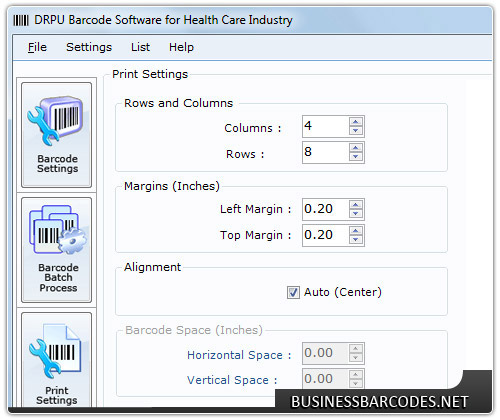
Task: Select the Barcode Batch Process icon
Action: tap(56, 250)
